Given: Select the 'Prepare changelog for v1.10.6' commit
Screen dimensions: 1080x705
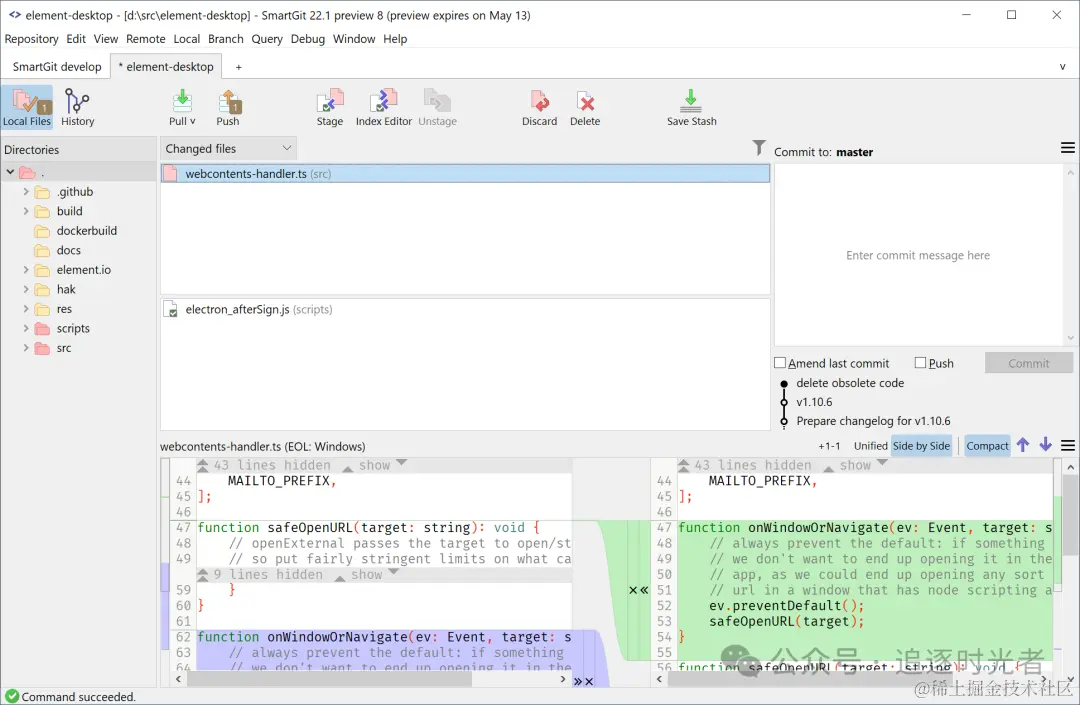Looking at the screenshot, I should click(873, 421).
